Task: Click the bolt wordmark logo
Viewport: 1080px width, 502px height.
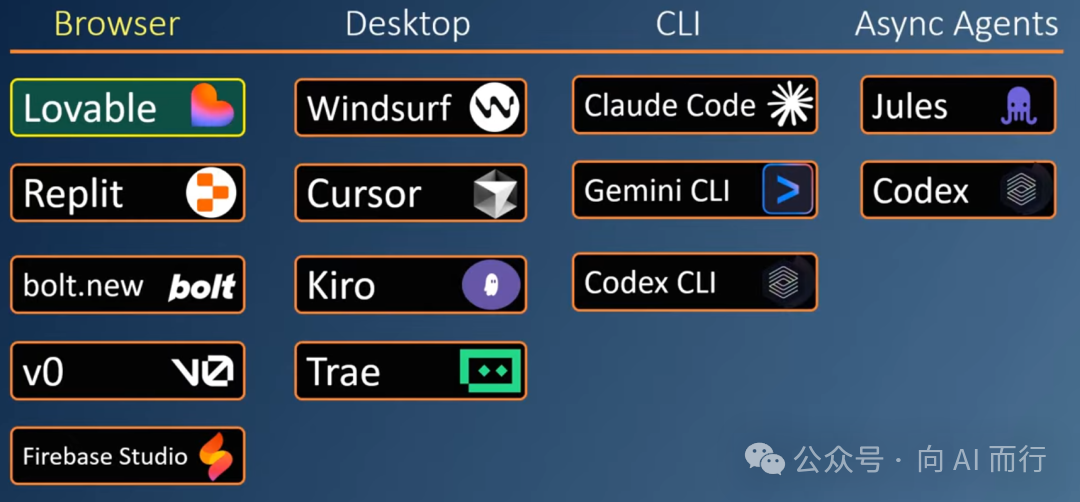Action: pyautogui.click(x=202, y=286)
